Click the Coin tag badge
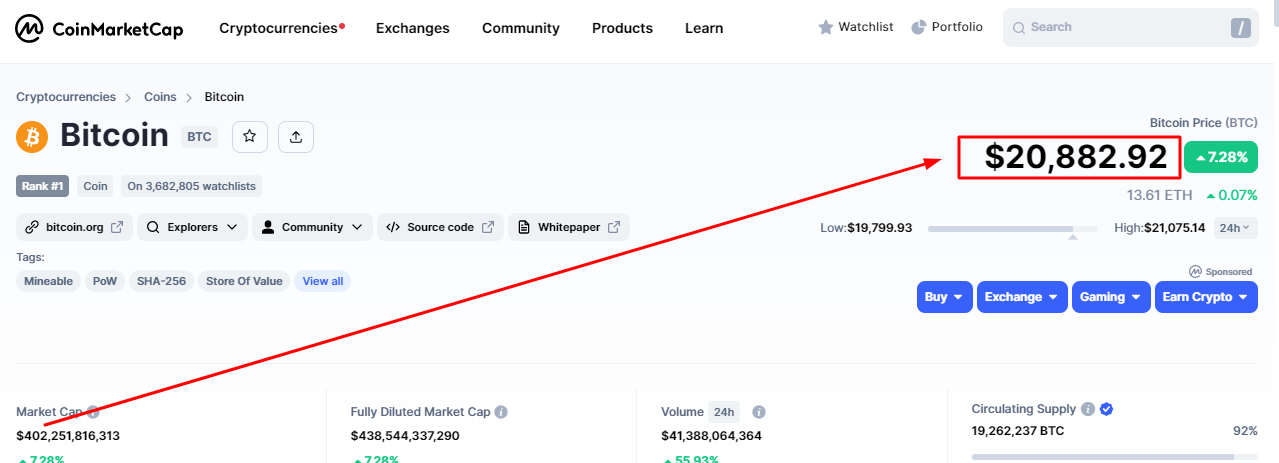 pos(95,186)
